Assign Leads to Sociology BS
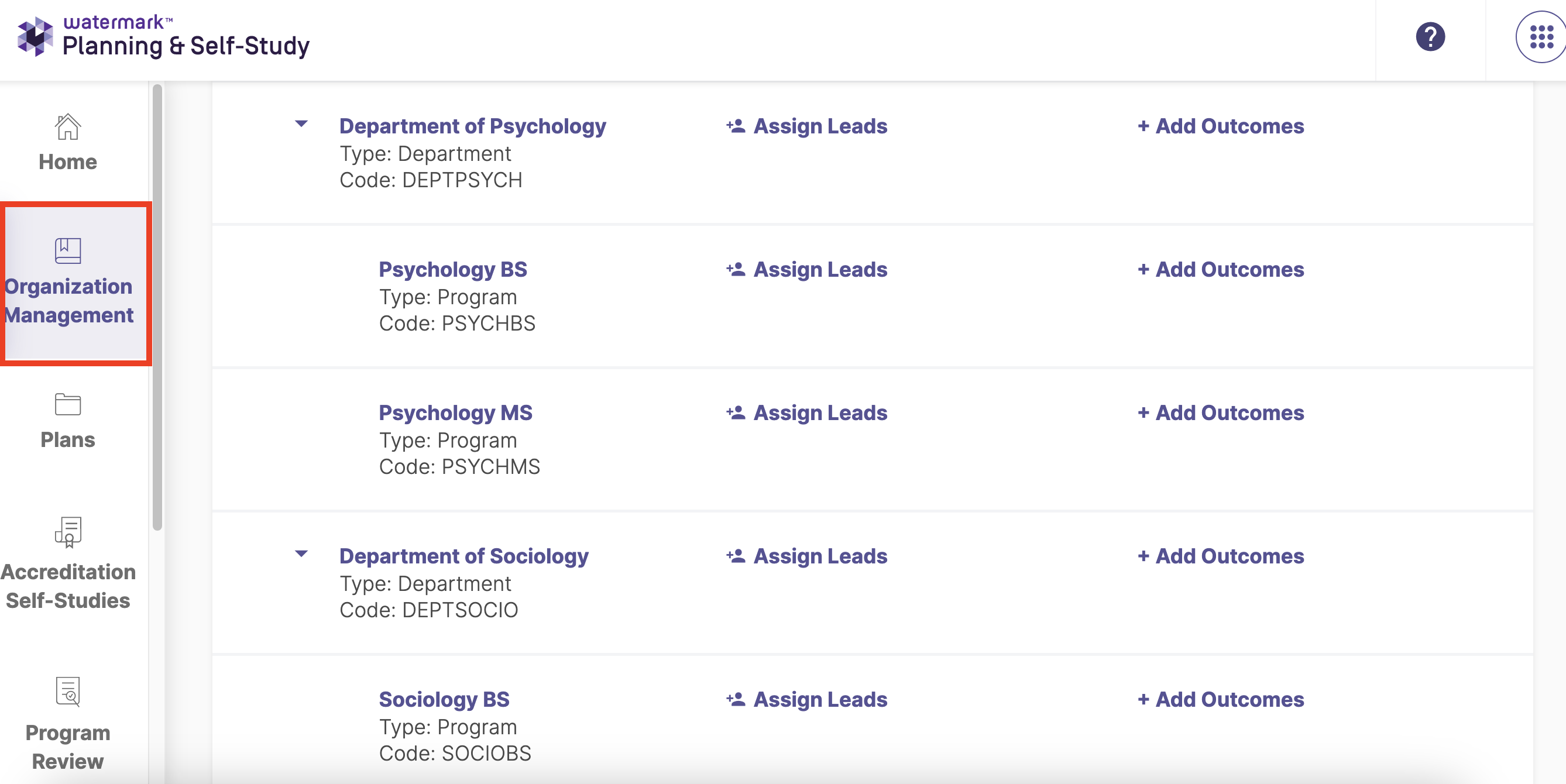The image size is (1566, 784). coord(807,700)
